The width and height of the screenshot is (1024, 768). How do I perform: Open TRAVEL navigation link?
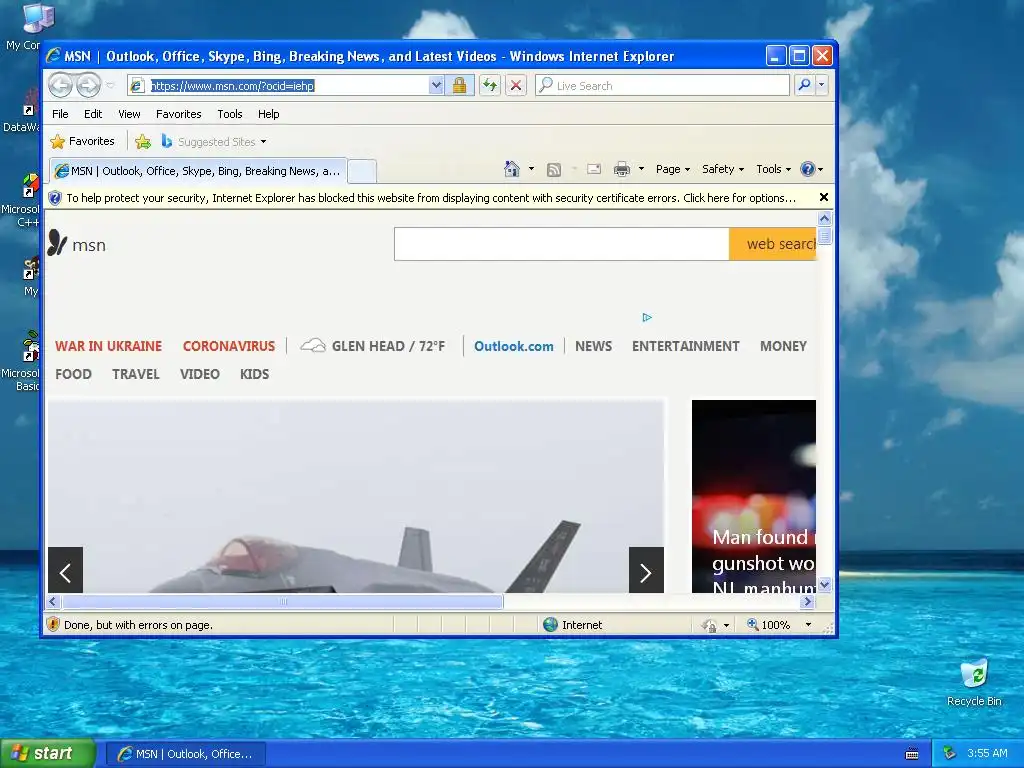[135, 374]
